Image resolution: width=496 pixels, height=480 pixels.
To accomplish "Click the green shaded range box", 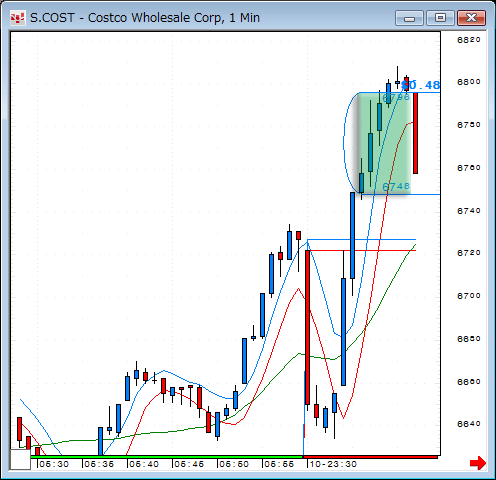I will click(384, 143).
